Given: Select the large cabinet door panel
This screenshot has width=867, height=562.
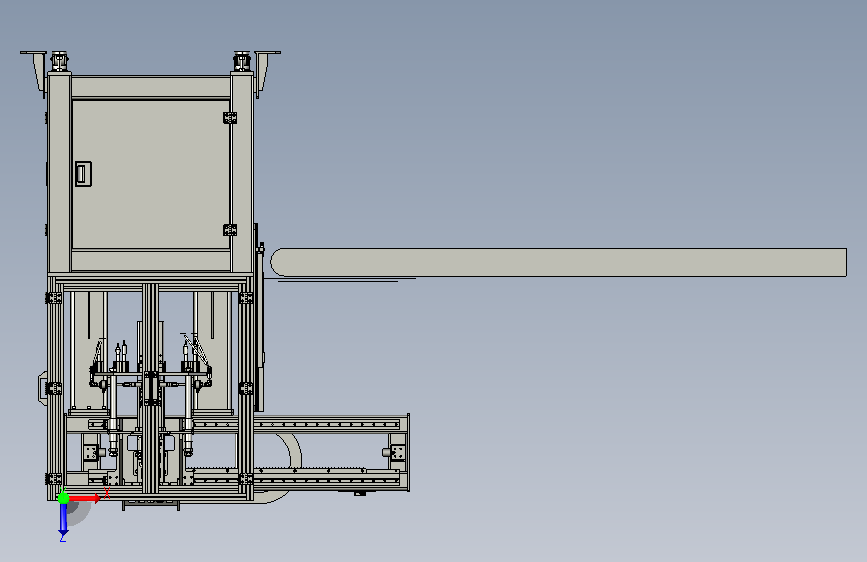Looking at the screenshot, I should (151, 175).
